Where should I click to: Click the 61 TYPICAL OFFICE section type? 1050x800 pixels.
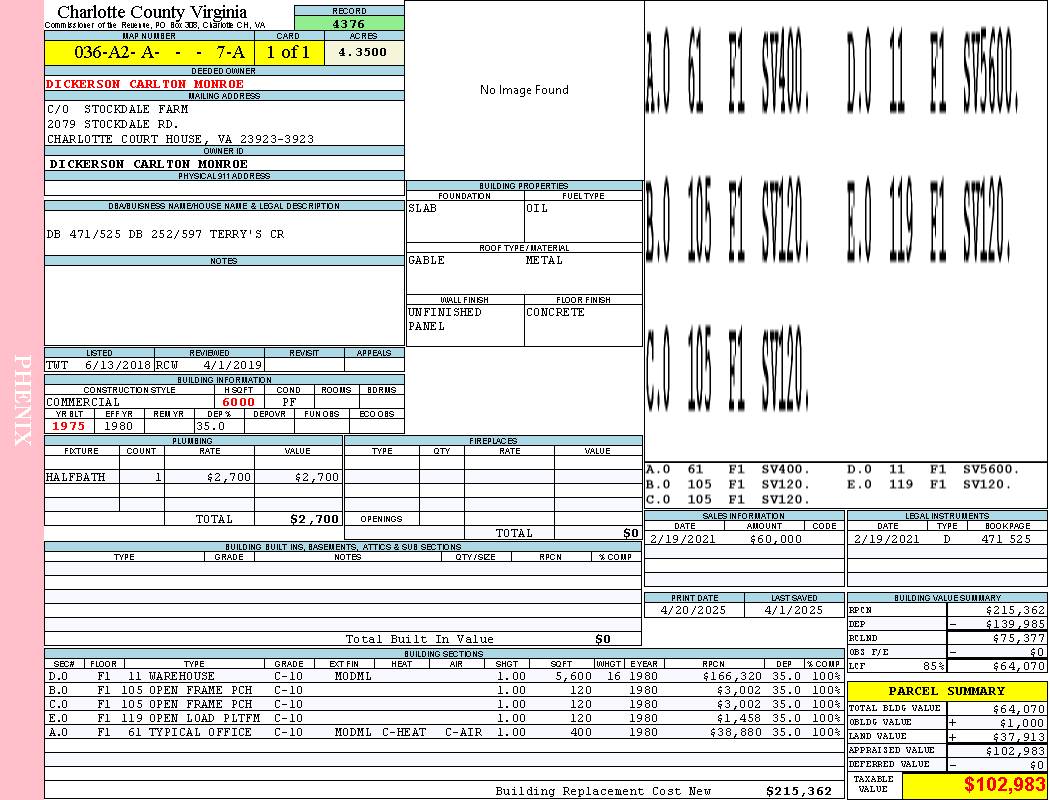coord(190,732)
